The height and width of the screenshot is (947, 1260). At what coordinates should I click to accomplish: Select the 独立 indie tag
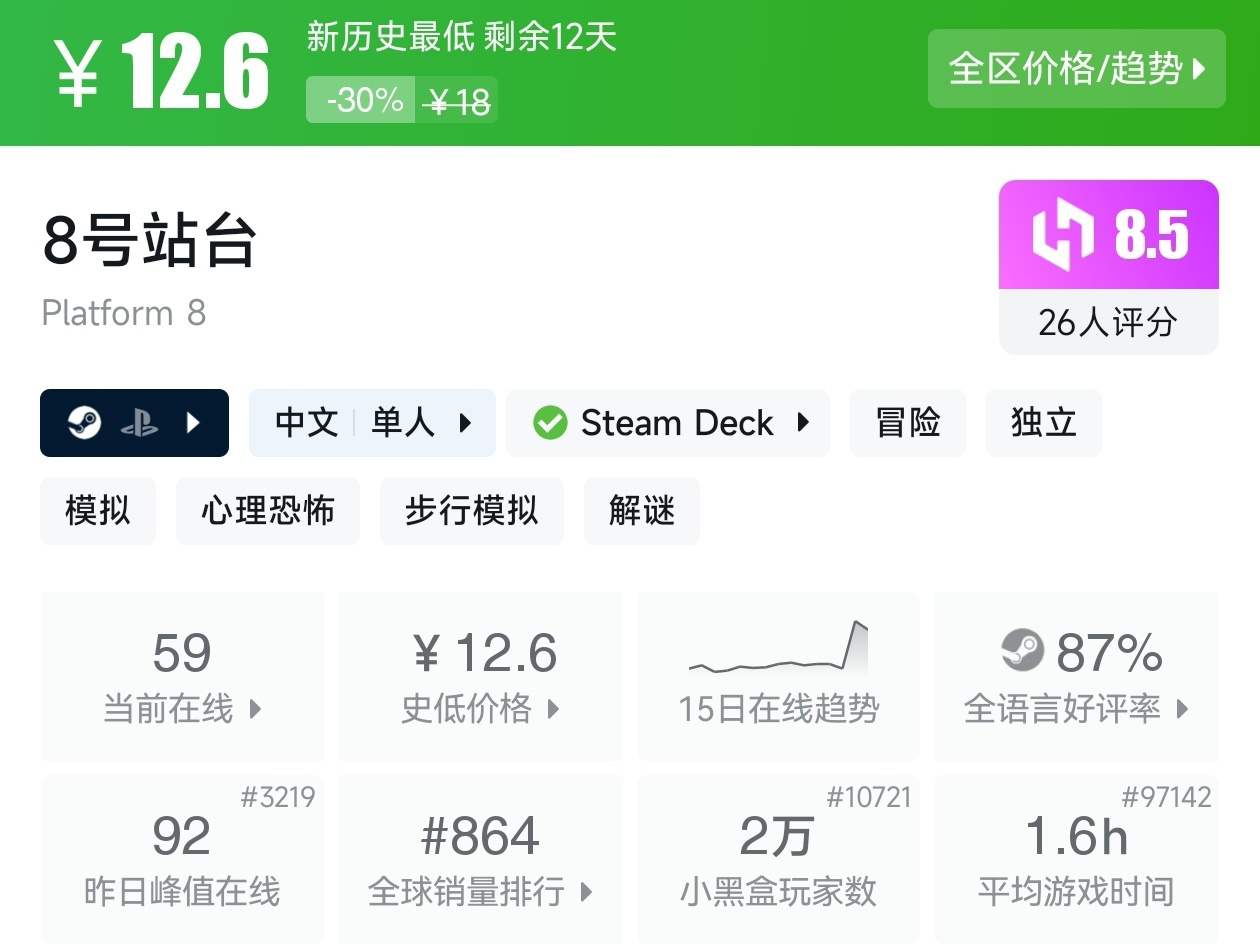[x=1043, y=423]
